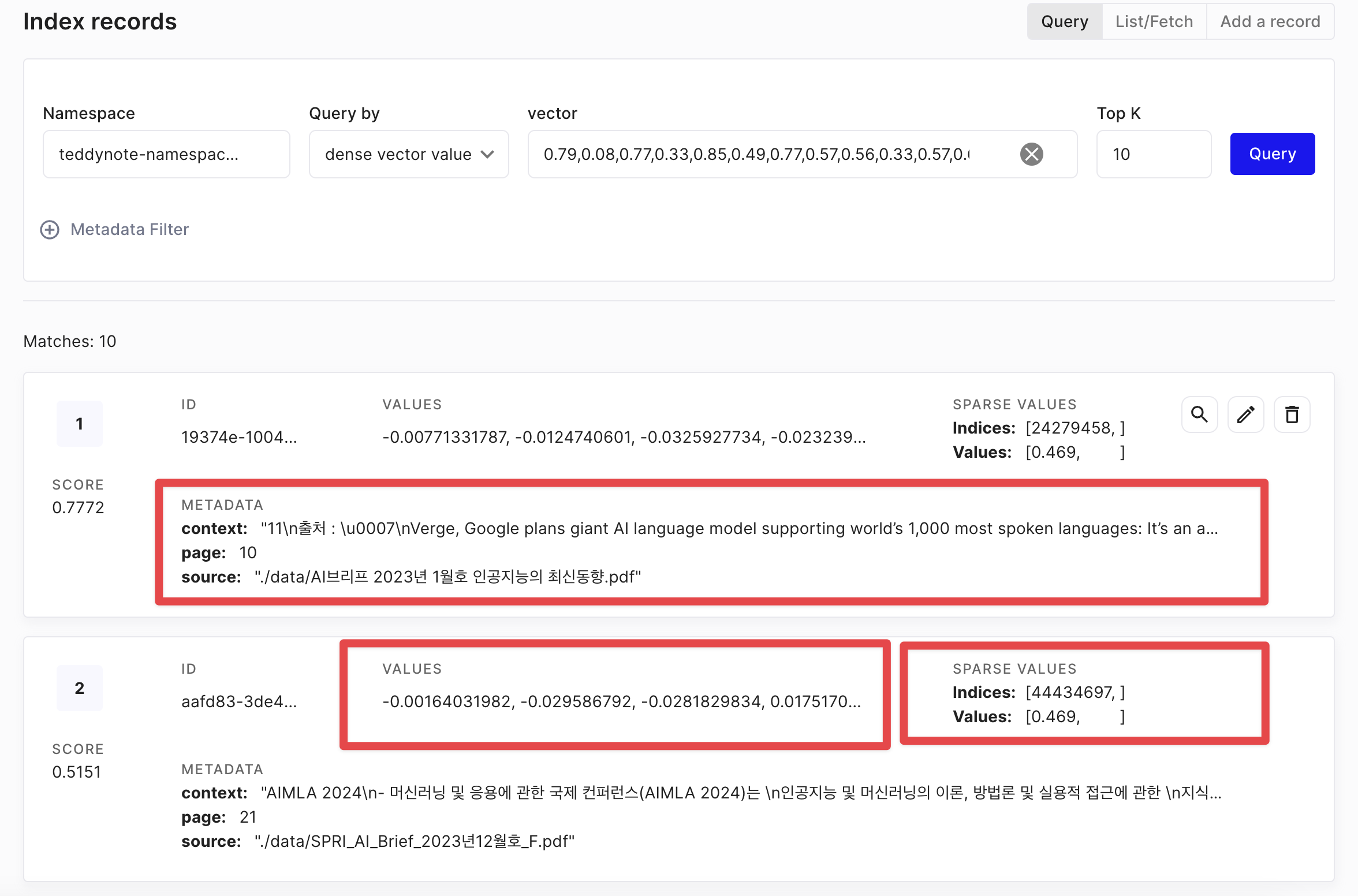The height and width of the screenshot is (896, 1358).
Task: Open the Add a record tab
Action: (x=1270, y=21)
